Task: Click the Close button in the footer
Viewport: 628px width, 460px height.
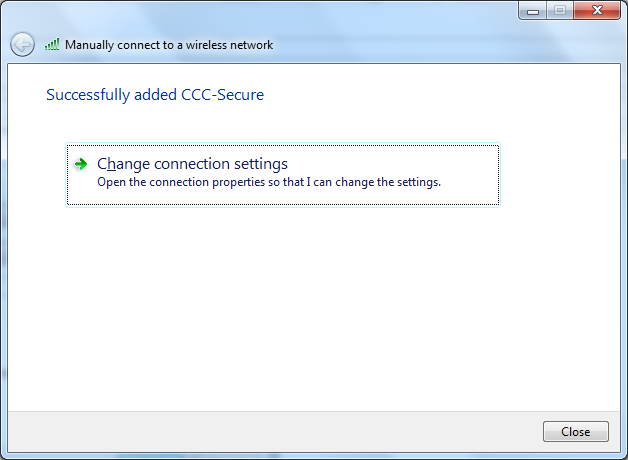Action: click(x=576, y=432)
